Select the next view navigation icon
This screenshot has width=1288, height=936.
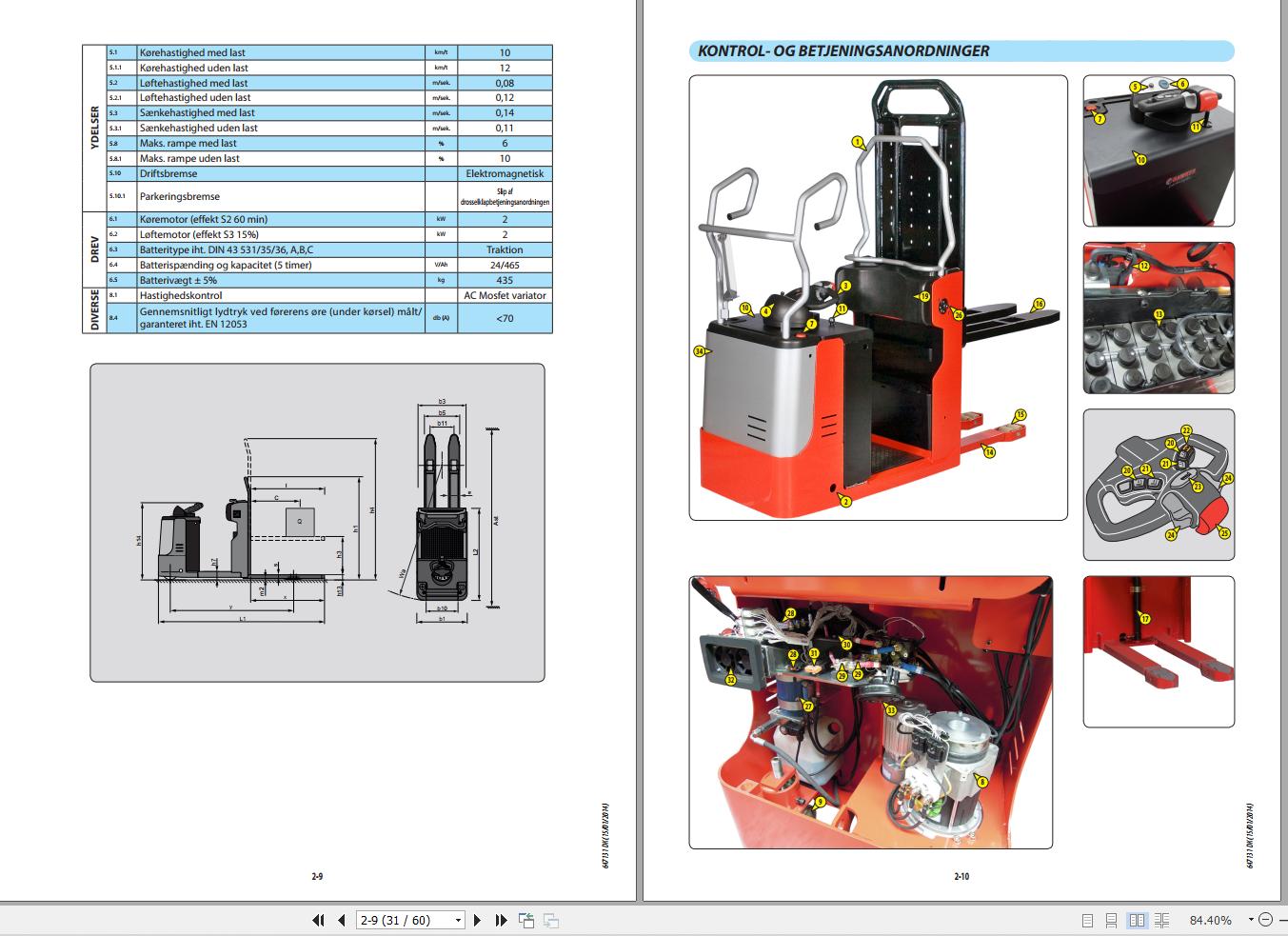point(549,920)
